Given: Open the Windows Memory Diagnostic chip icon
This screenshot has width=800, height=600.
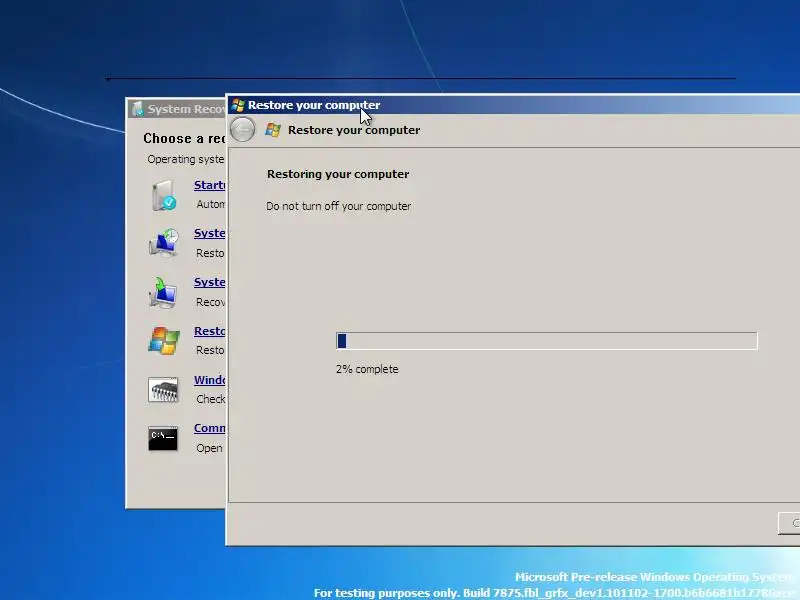Looking at the screenshot, I should [x=163, y=390].
